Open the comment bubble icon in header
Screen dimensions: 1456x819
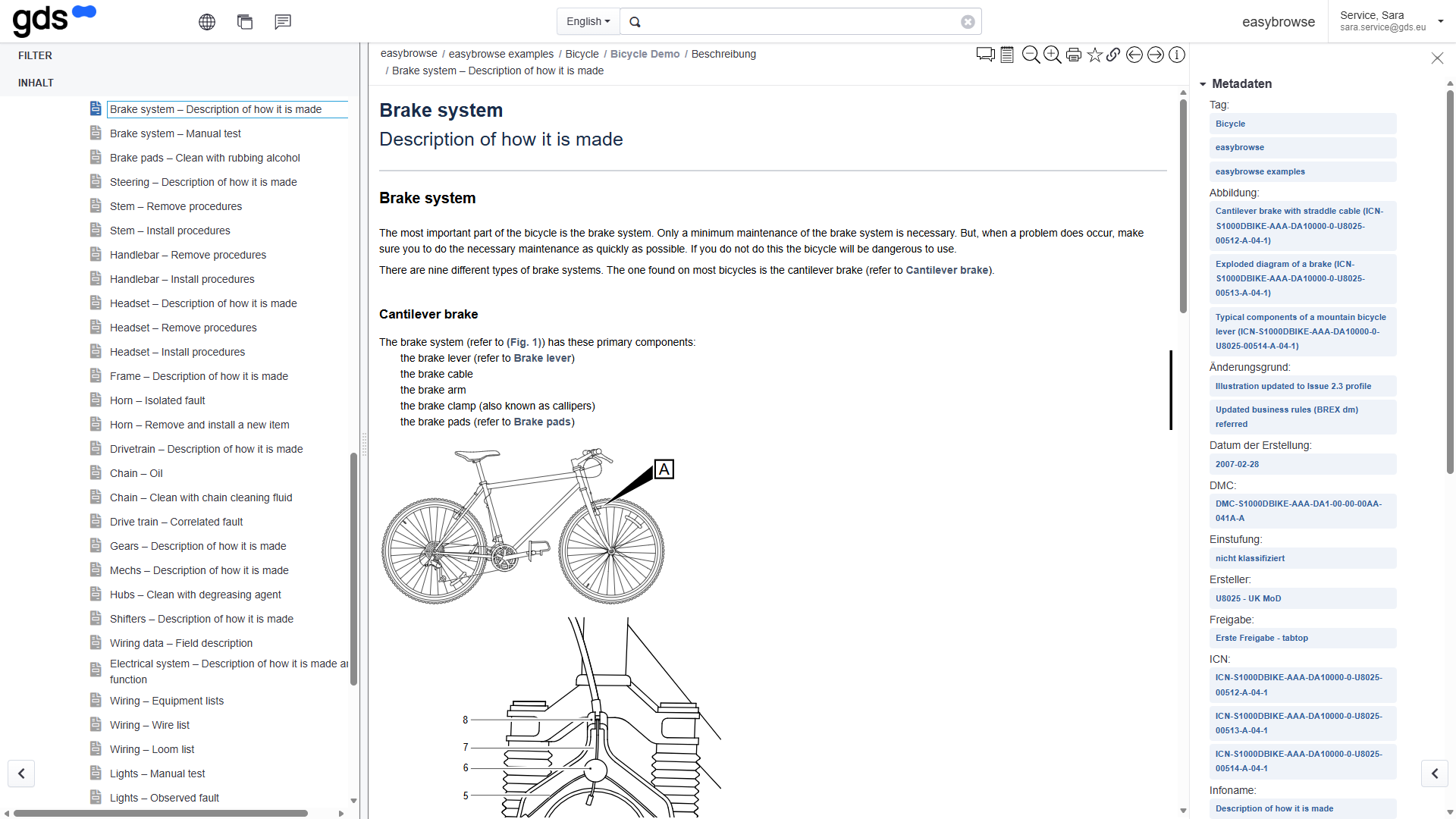pos(283,22)
